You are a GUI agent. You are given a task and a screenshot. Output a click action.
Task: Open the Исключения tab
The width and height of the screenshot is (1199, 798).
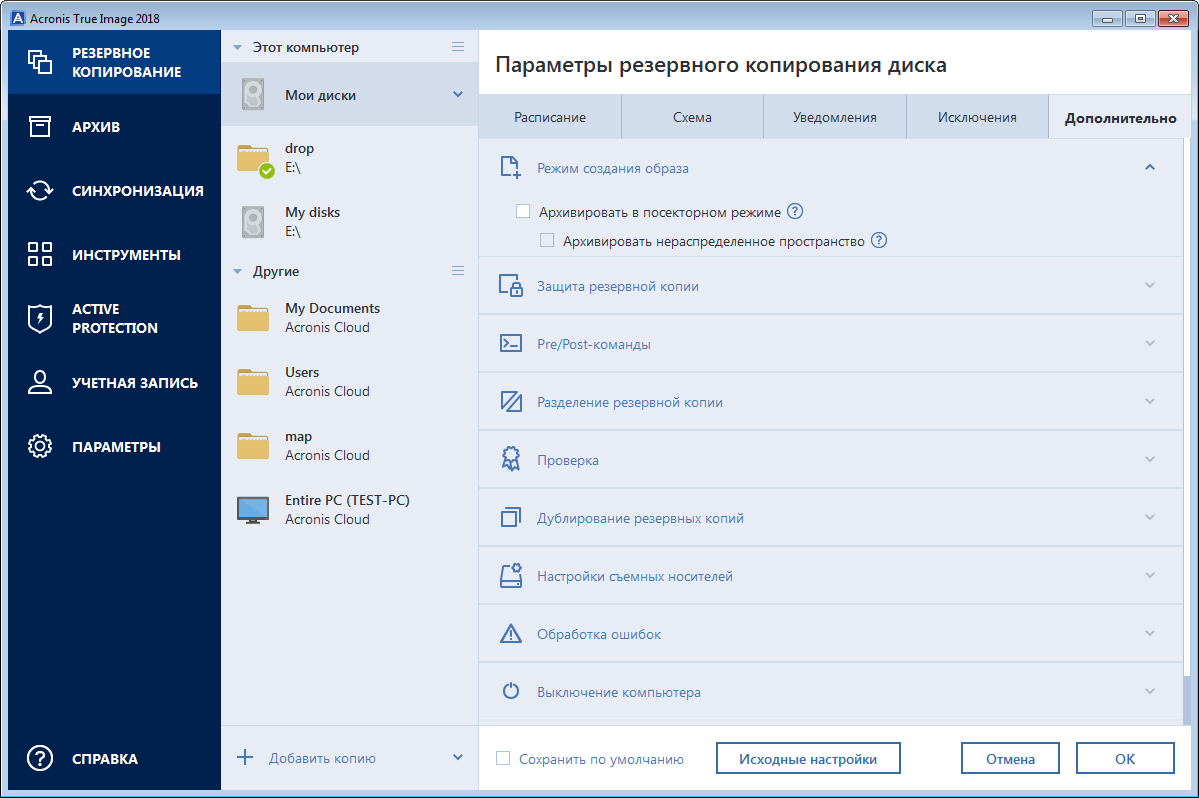(977, 117)
